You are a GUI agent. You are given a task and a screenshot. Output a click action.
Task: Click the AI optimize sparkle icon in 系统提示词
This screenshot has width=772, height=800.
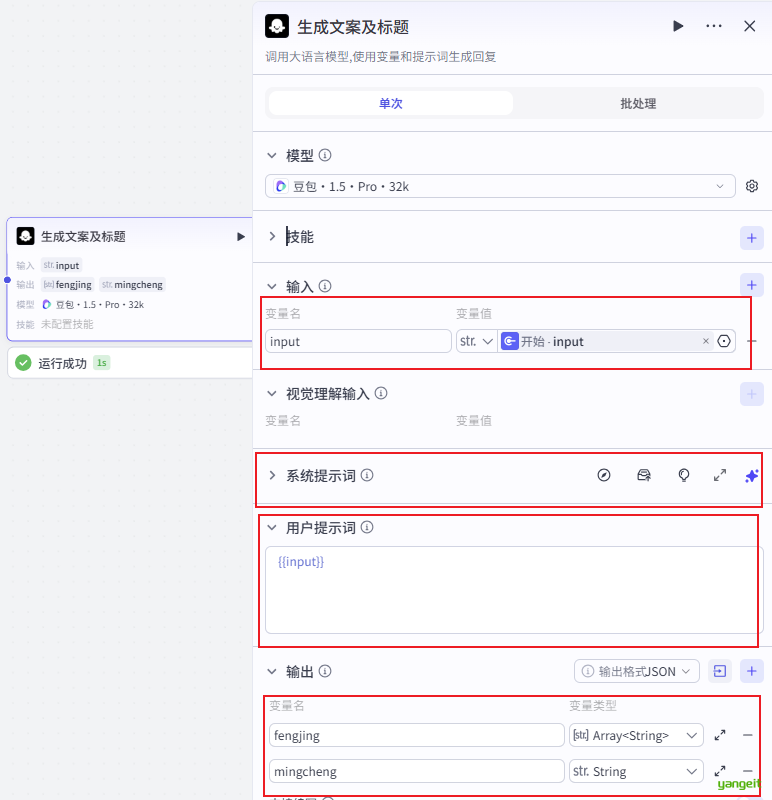[751, 476]
